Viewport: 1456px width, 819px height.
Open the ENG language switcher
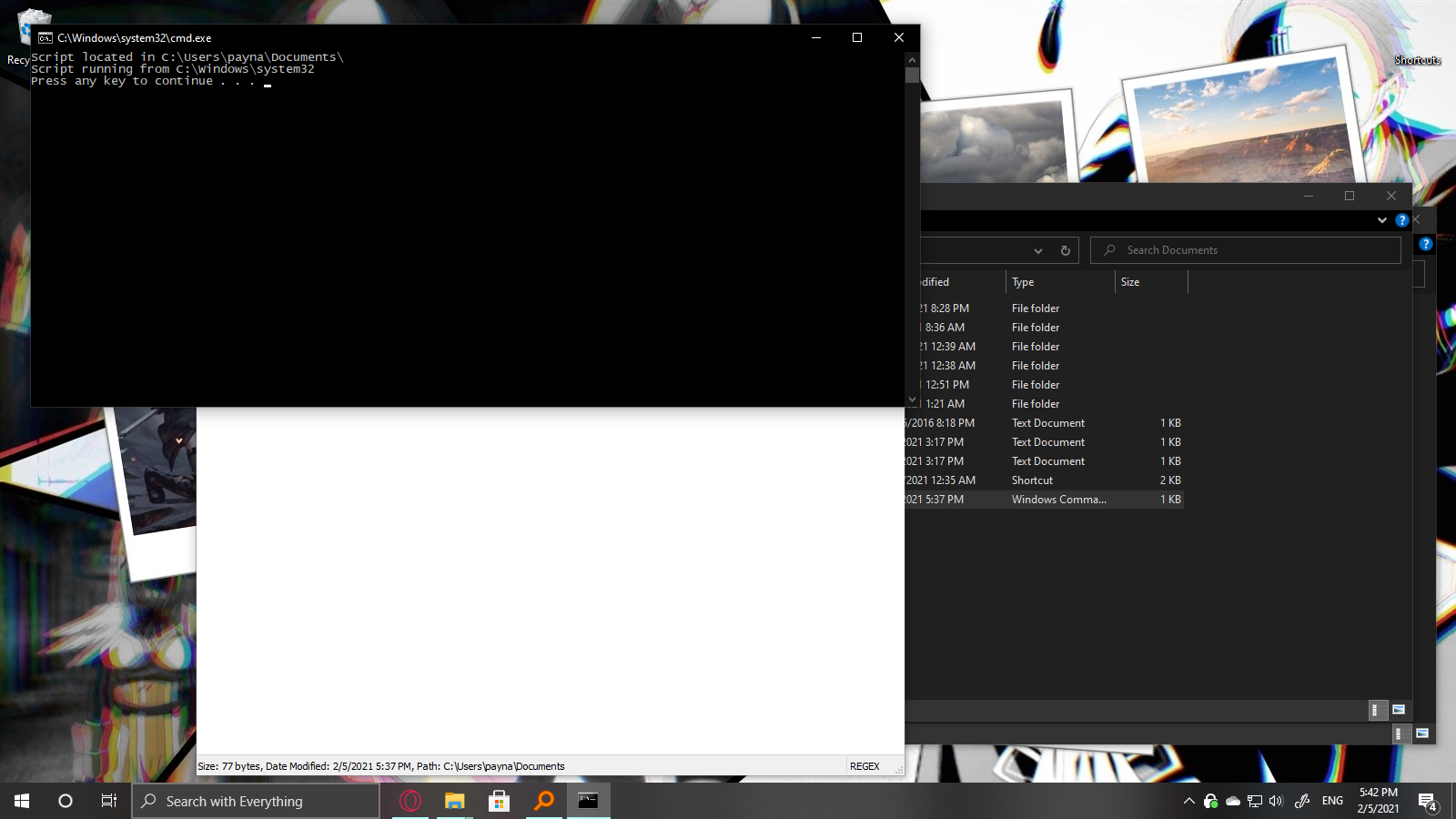(x=1331, y=802)
